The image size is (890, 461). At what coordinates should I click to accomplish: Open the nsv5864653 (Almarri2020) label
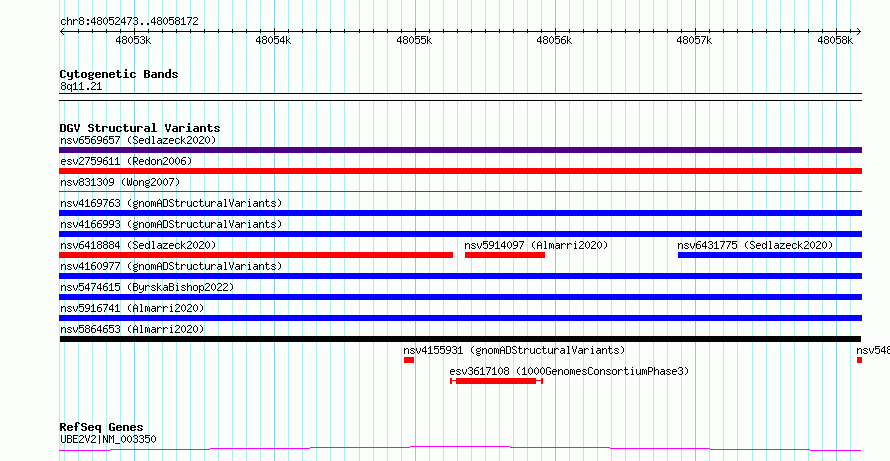[x=132, y=329]
